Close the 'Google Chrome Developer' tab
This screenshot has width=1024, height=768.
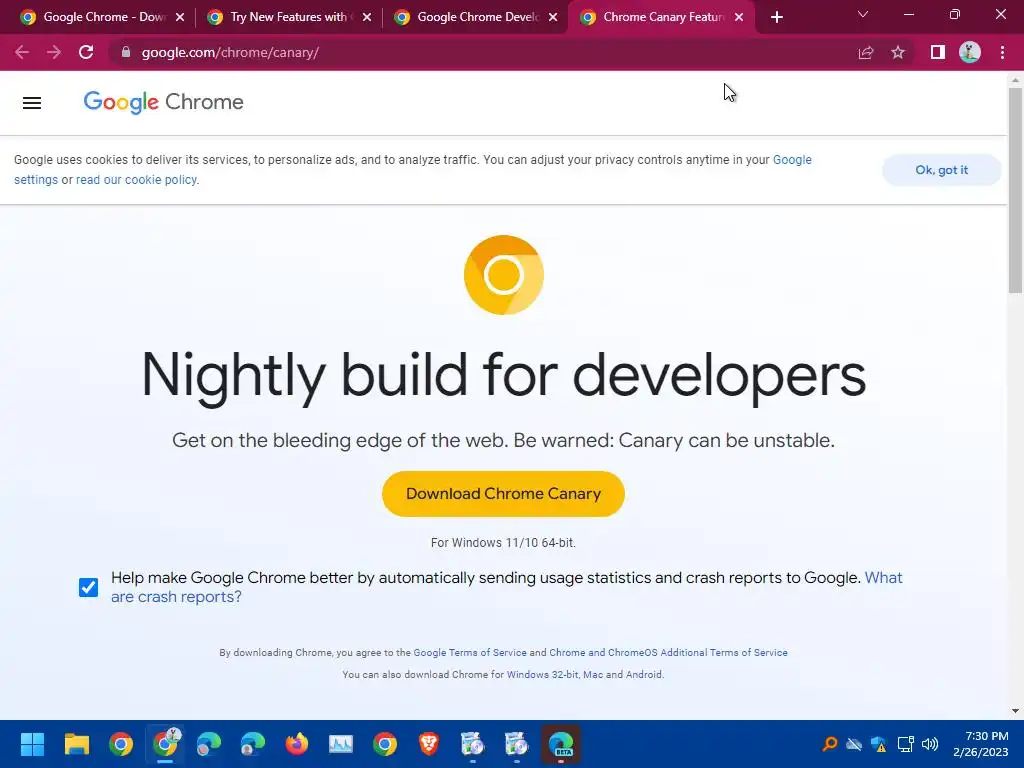click(554, 17)
